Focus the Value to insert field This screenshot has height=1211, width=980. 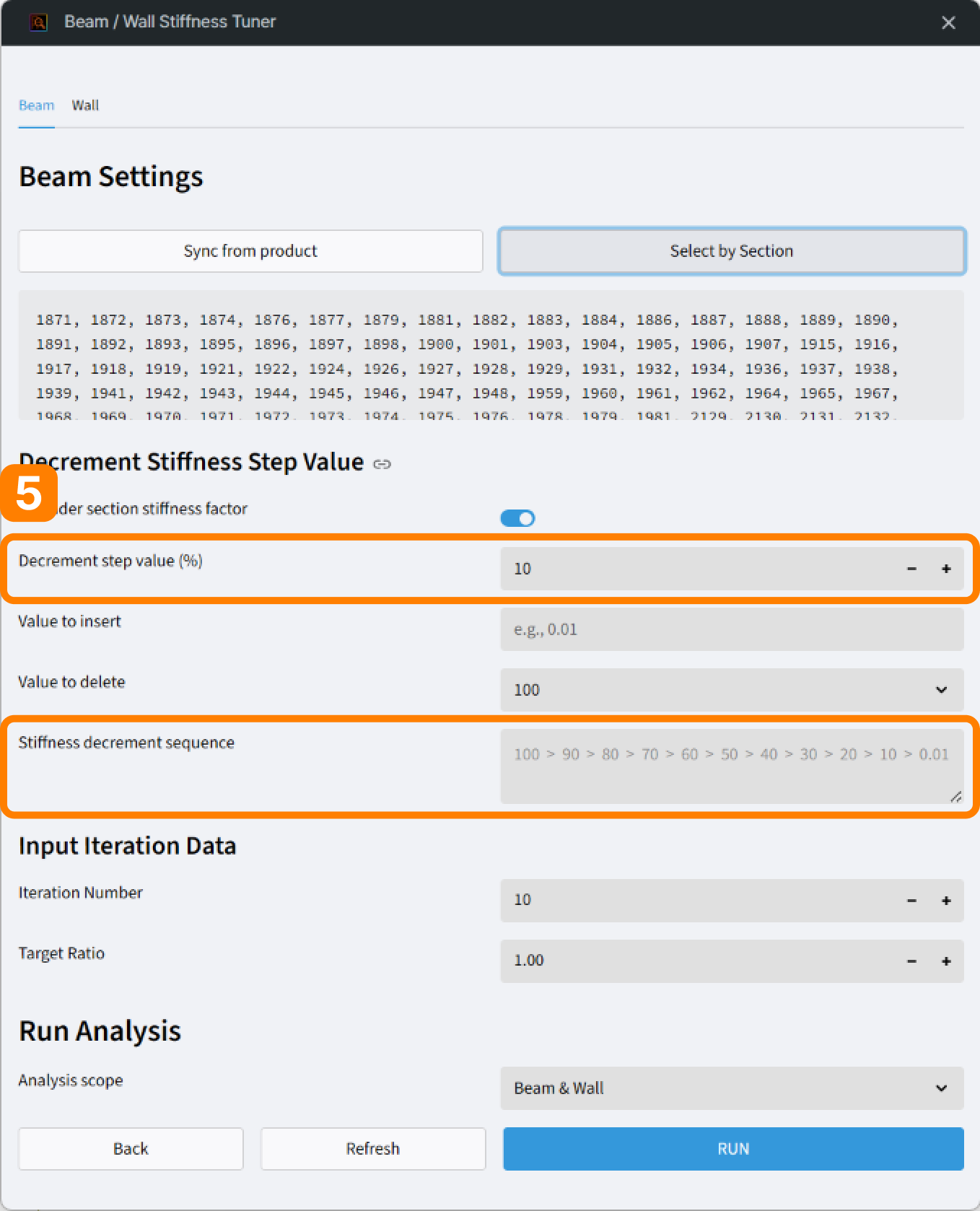[x=732, y=629]
